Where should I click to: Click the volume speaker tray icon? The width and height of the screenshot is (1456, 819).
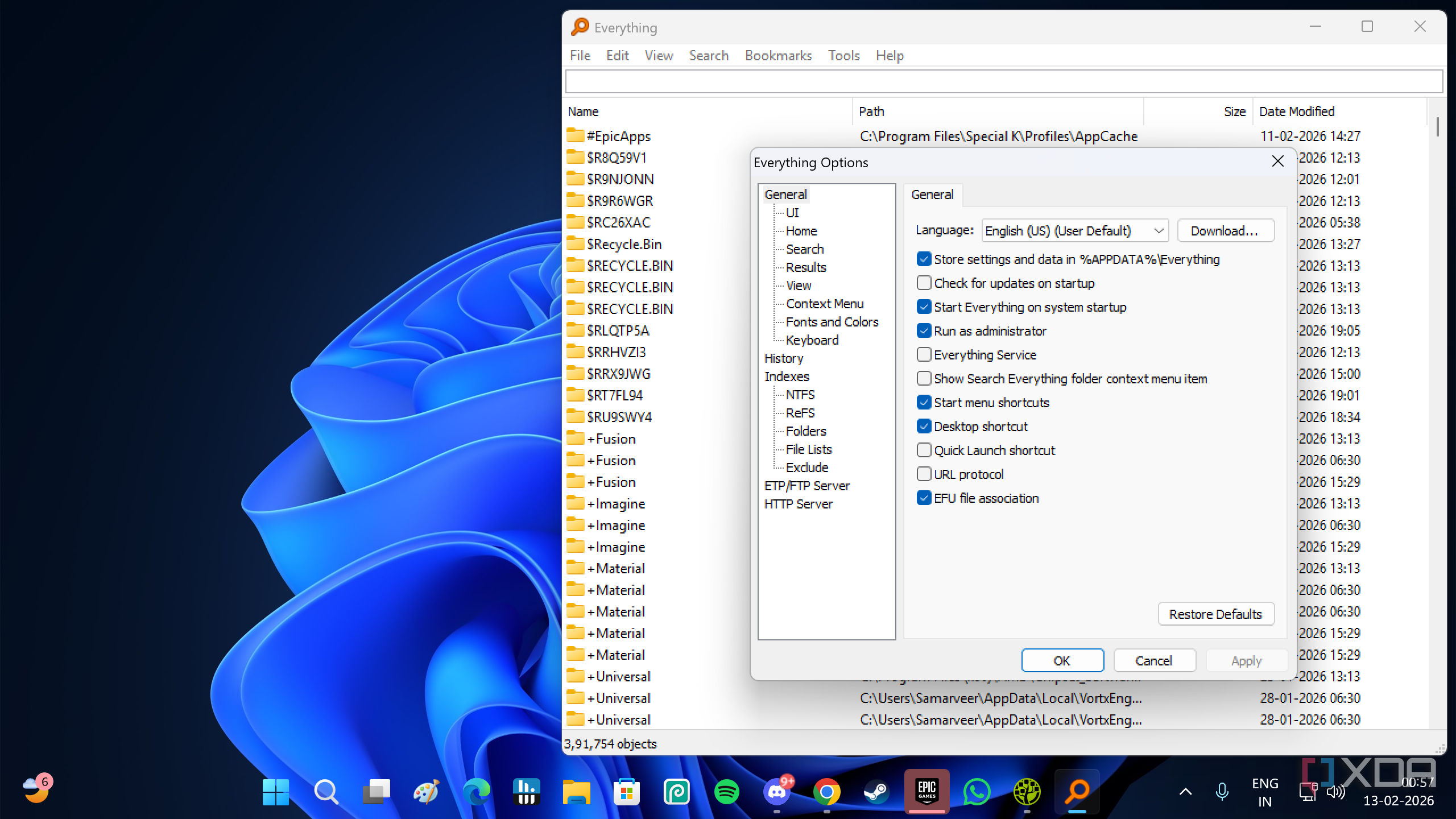coord(1336,791)
